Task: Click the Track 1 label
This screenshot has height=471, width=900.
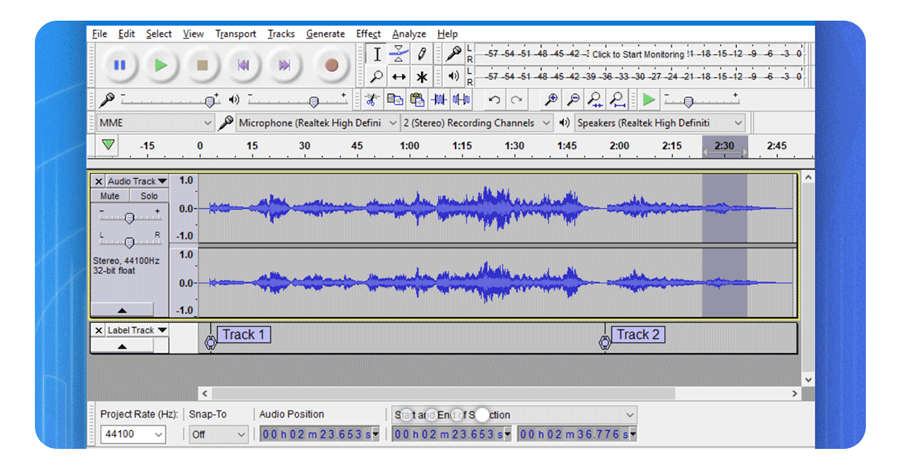Action: point(243,334)
